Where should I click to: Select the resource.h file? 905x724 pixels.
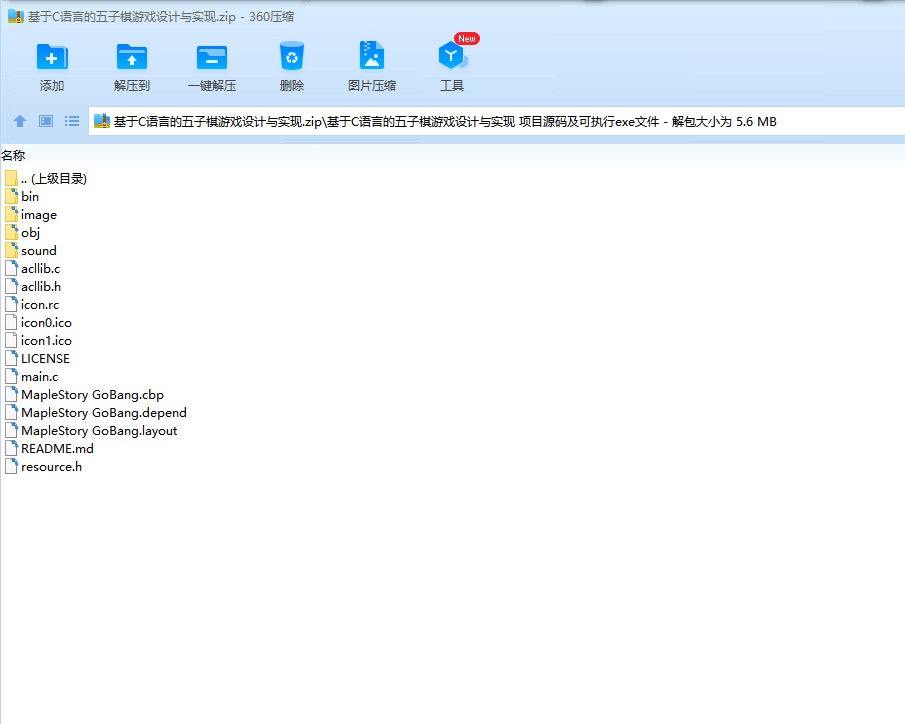pyautogui.click(x=44, y=467)
